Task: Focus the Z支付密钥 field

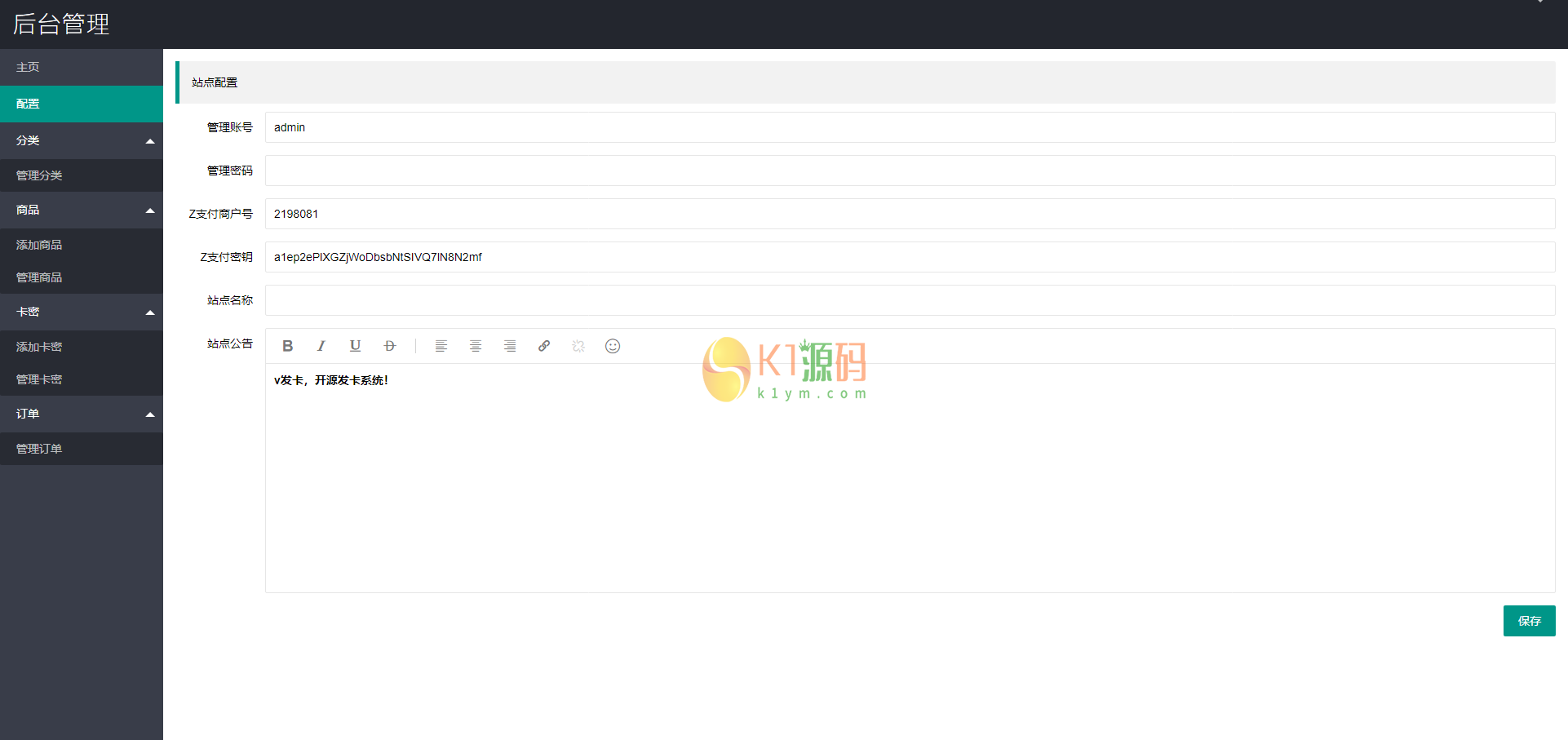Action: 910,257
